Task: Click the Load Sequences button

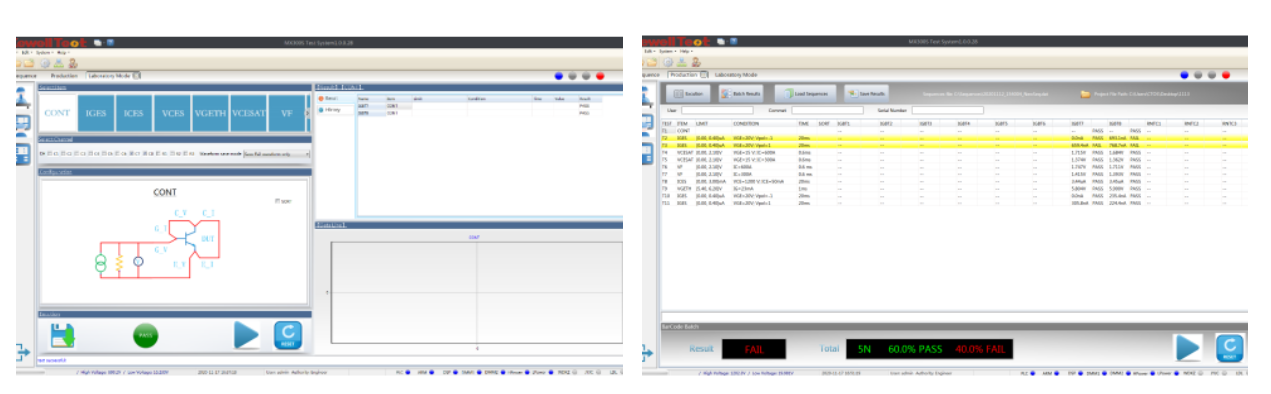Action: (x=805, y=93)
